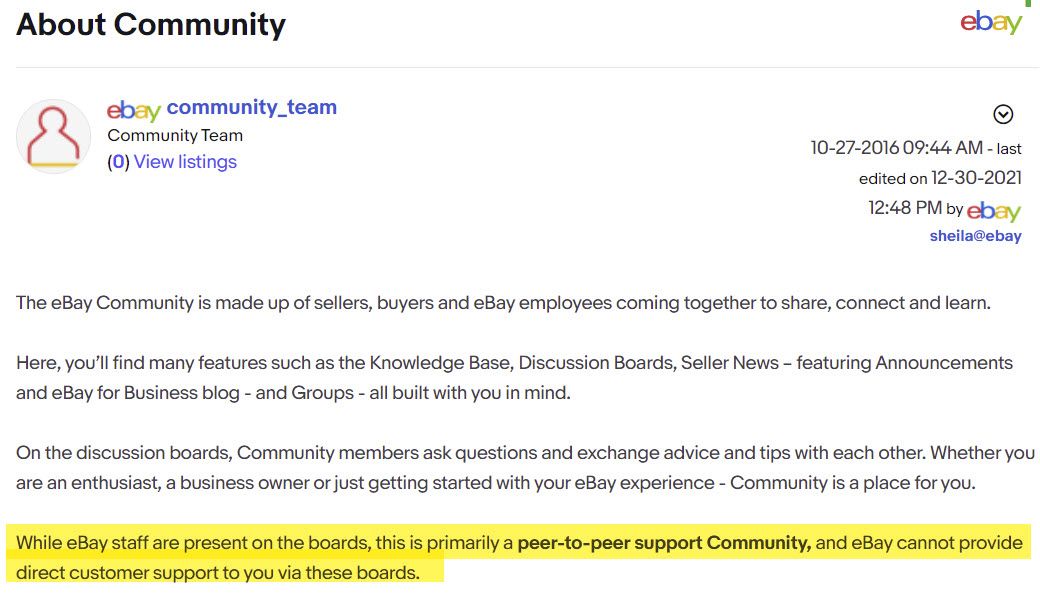Click the eBay staff badge beside community_team

(134, 110)
